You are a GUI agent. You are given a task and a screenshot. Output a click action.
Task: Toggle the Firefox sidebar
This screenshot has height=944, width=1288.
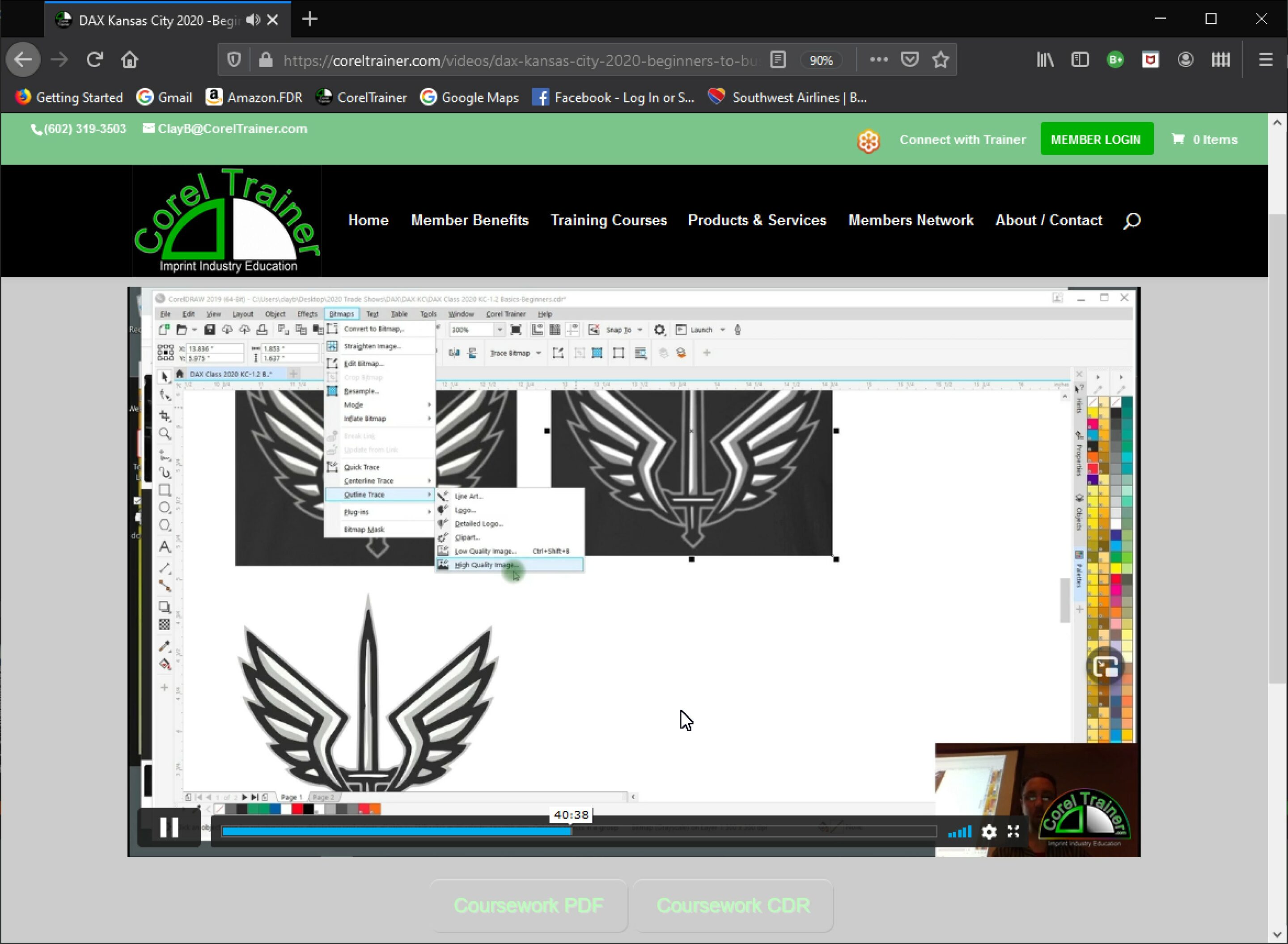tap(1080, 59)
